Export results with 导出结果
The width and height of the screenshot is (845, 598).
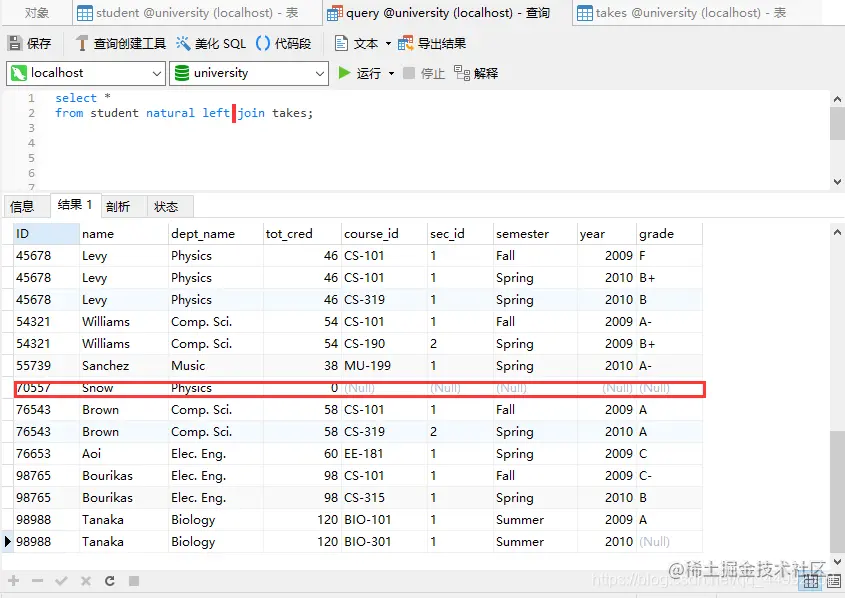click(x=432, y=44)
